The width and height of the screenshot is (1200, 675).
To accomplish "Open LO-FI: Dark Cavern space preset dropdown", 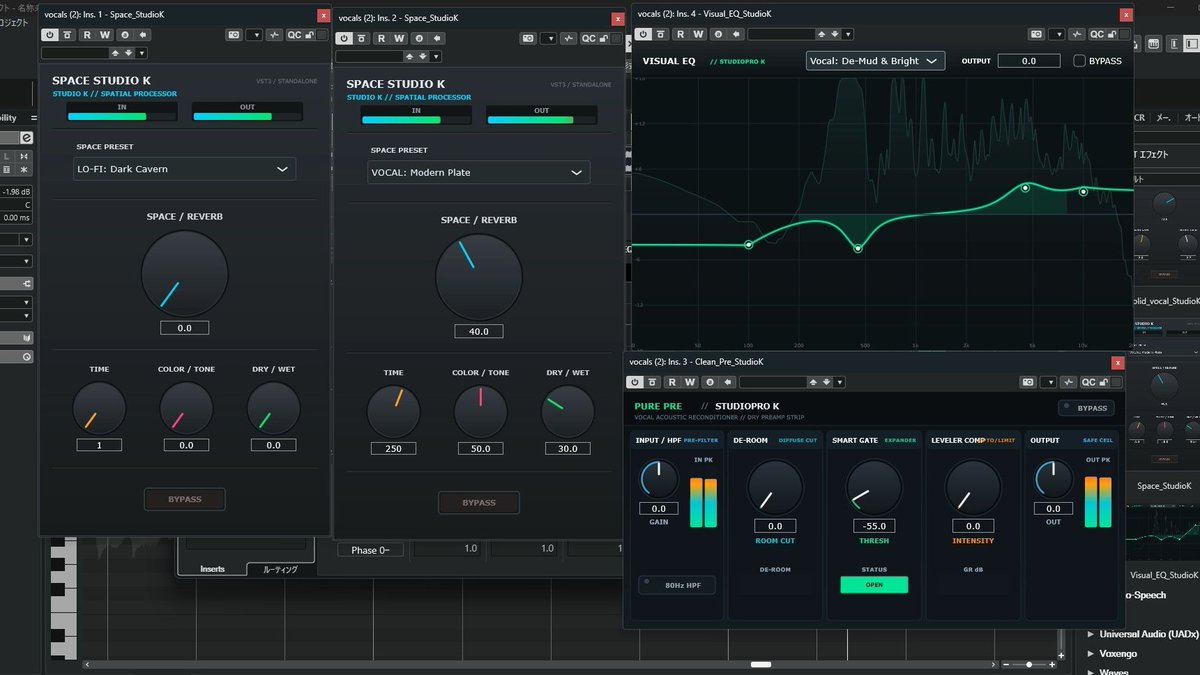I will 185,169.
